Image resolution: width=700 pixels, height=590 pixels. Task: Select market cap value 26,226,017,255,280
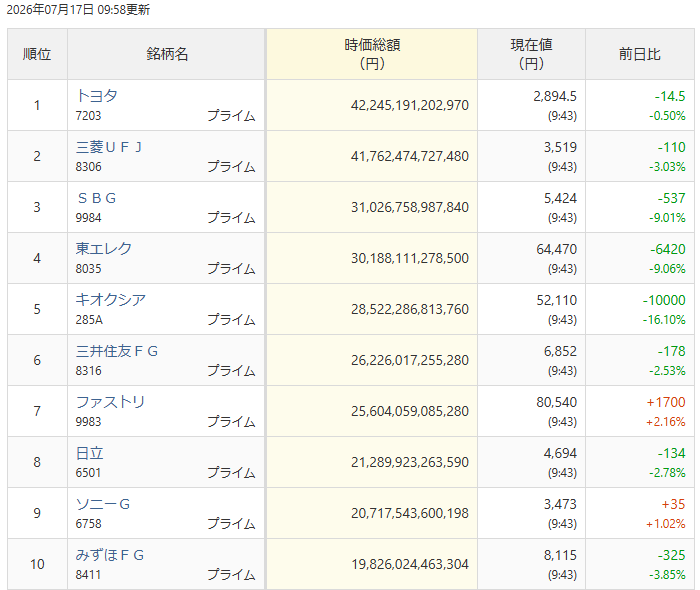point(409,360)
